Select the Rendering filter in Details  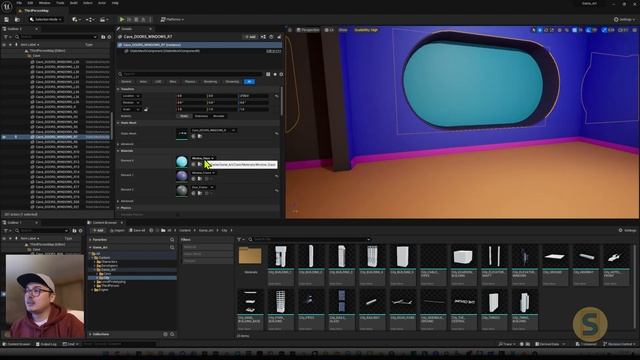click(x=211, y=82)
